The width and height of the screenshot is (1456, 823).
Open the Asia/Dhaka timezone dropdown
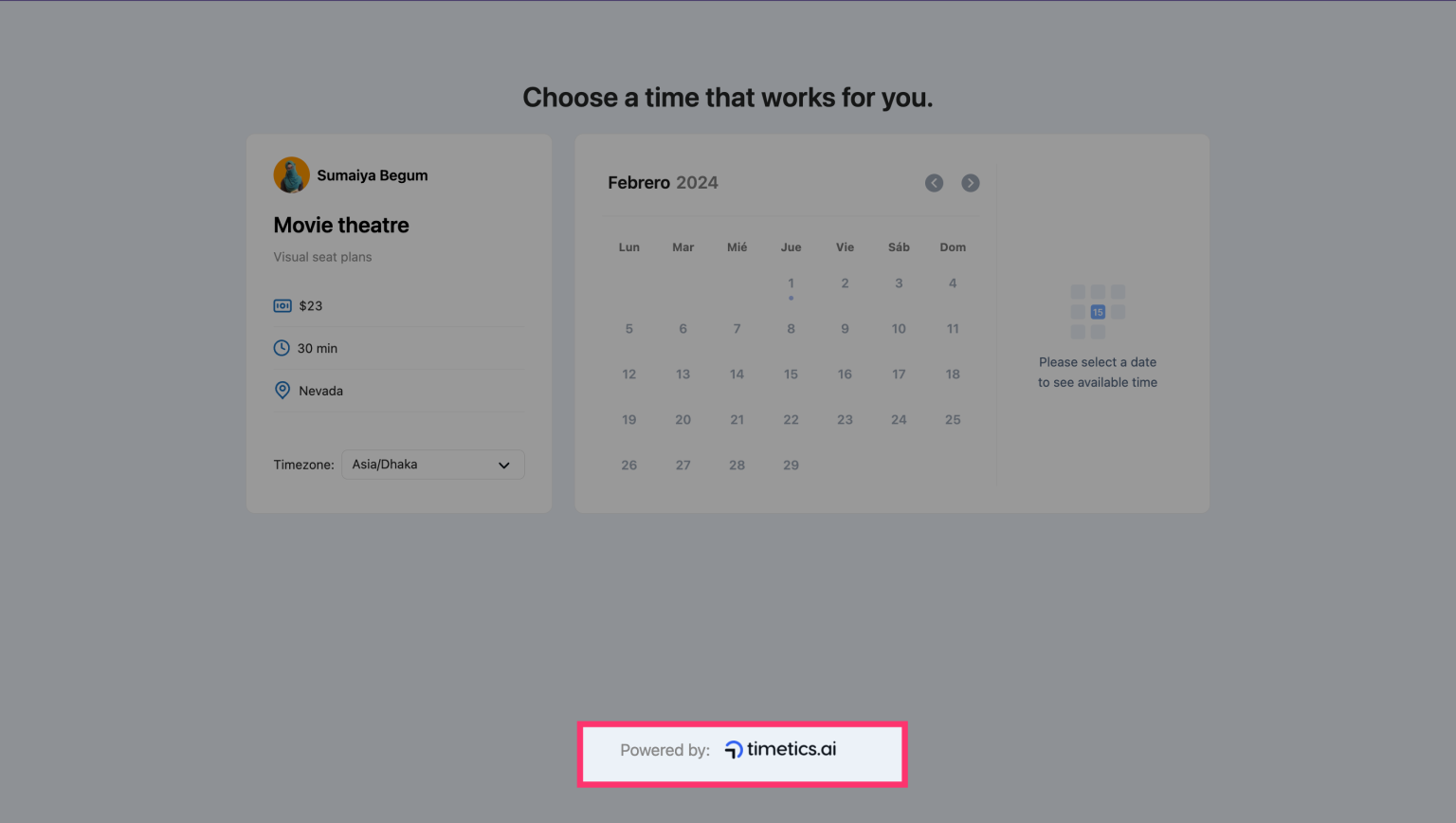tap(432, 465)
